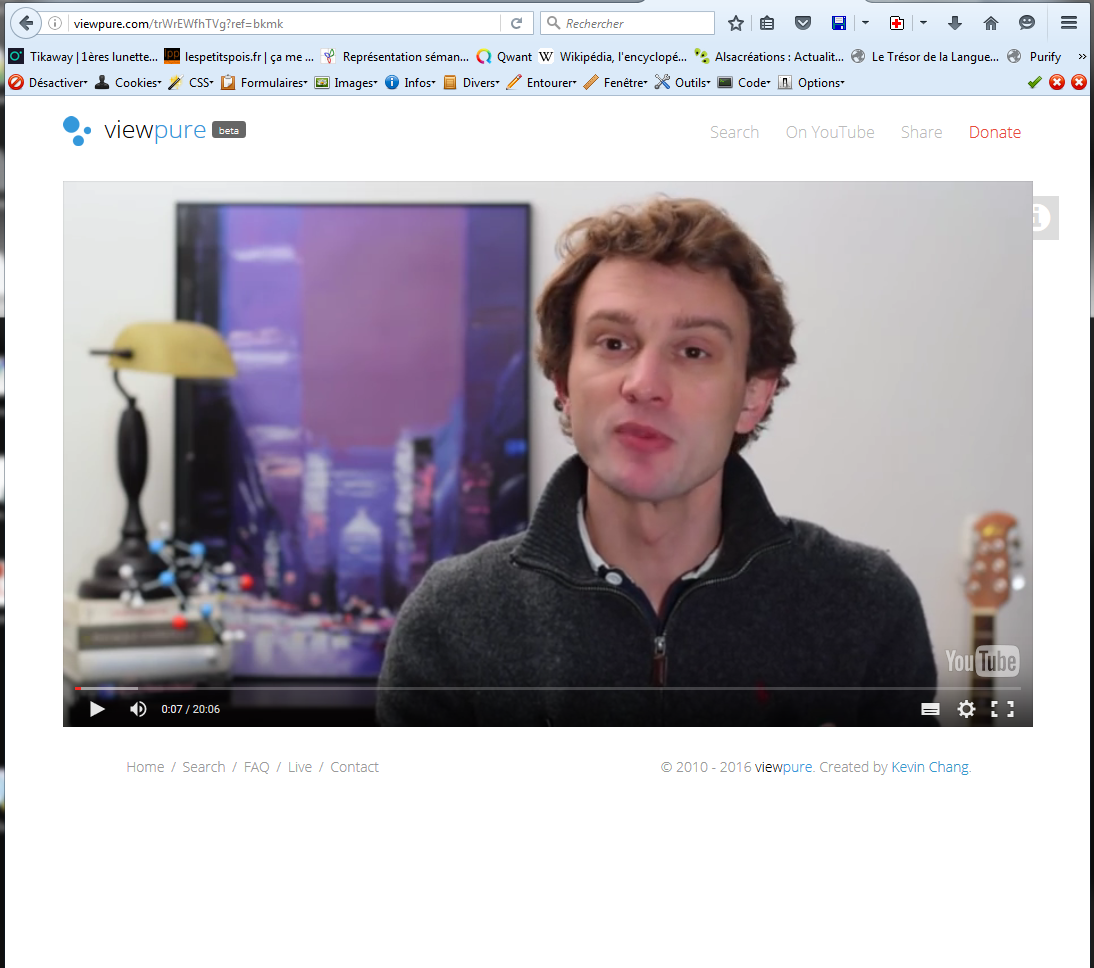Save page to Pocket icon
The height and width of the screenshot is (968, 1094).
click(803, 23)
